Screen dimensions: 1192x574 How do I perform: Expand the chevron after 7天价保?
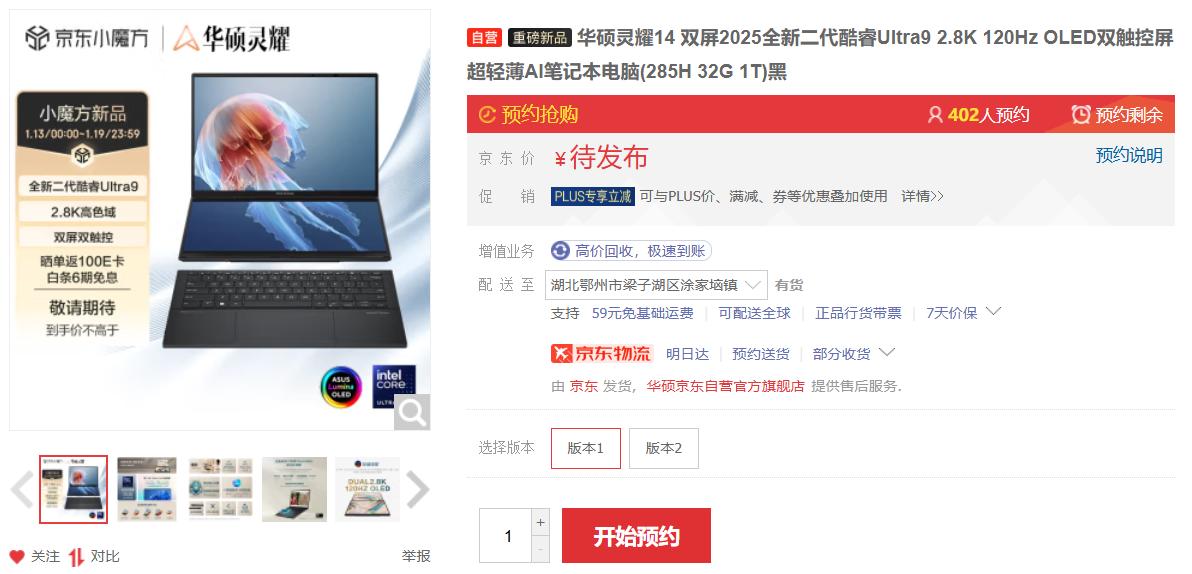993,311
